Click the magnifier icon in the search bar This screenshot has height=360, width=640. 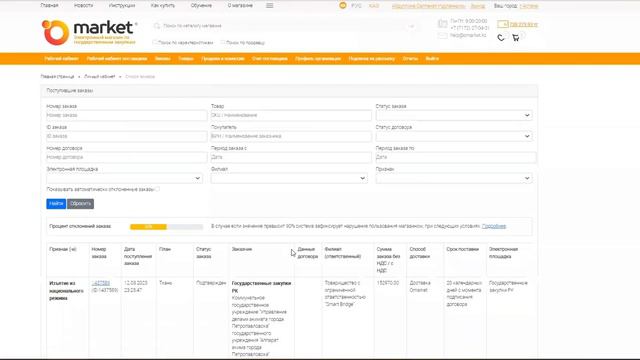[x=157, y=26]
